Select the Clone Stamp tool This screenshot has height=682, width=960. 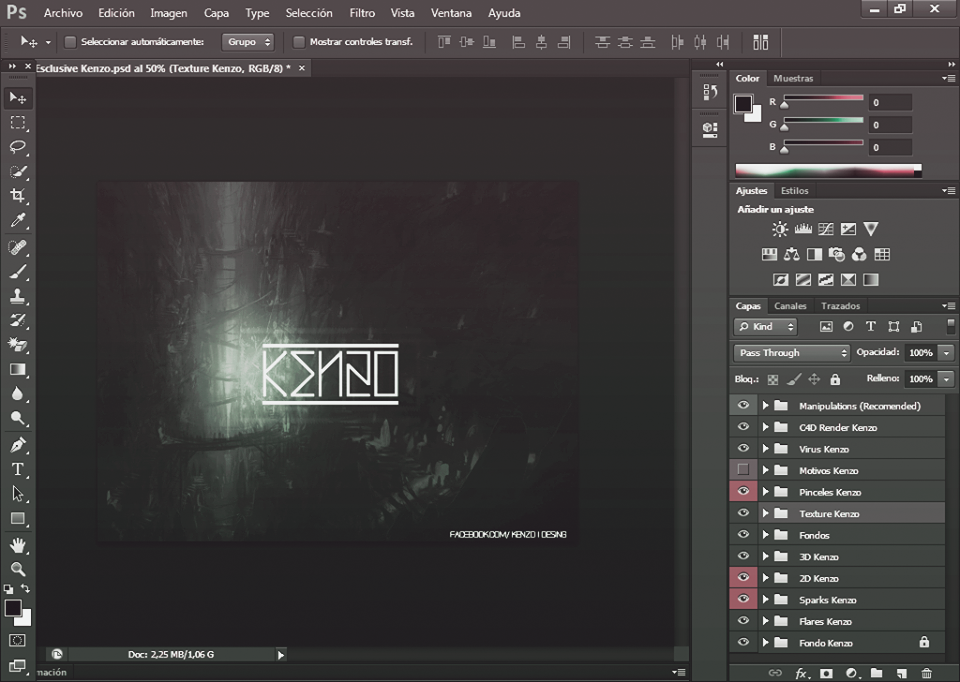click(x=18, y=296)
